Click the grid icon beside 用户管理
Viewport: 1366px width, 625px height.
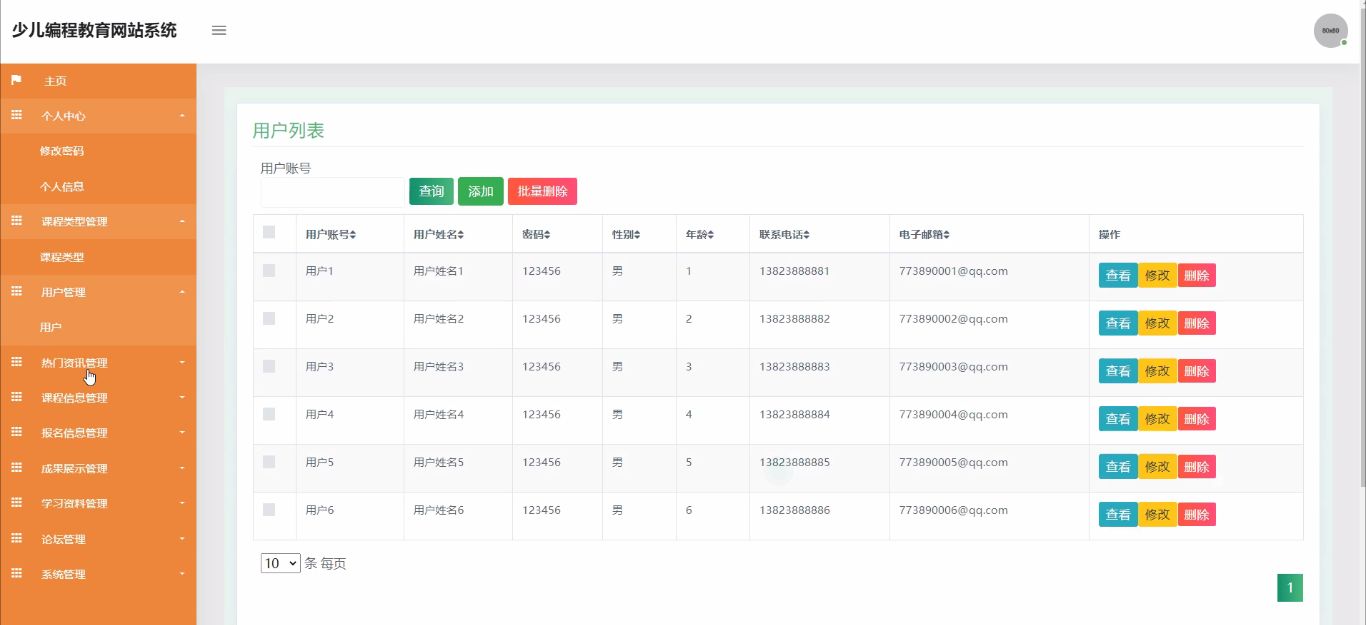[16, 291]
